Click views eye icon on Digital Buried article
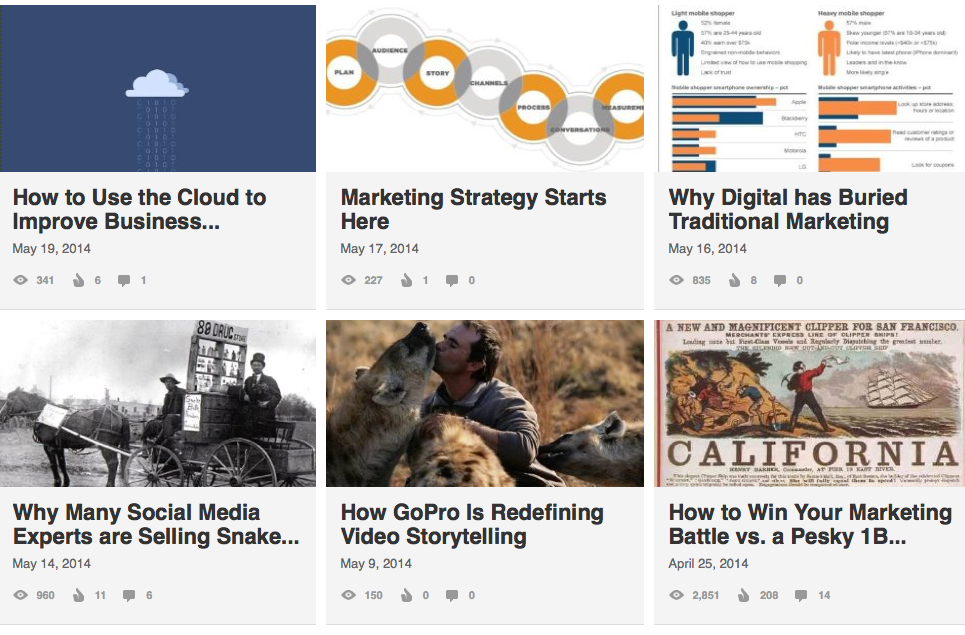 [676, 281]
